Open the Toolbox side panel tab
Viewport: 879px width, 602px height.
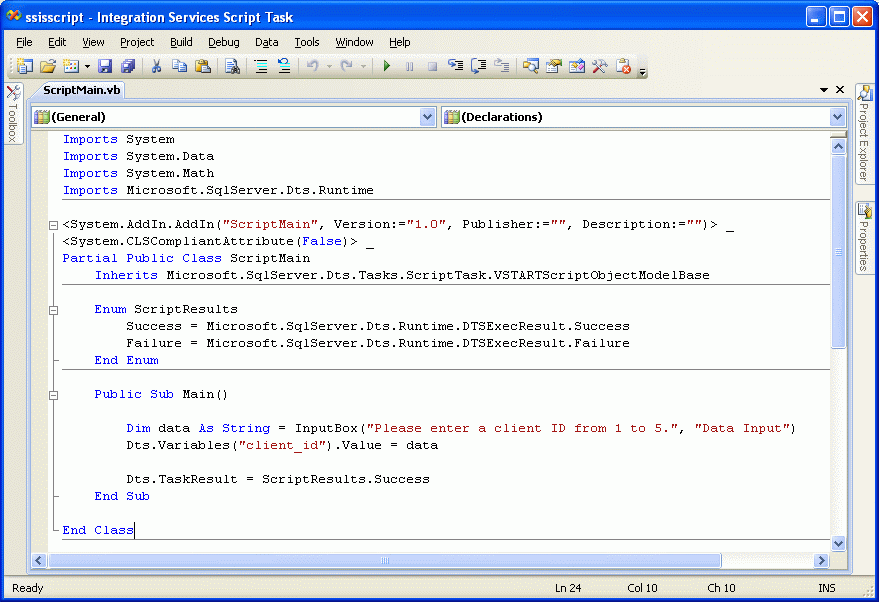(12, 114)
